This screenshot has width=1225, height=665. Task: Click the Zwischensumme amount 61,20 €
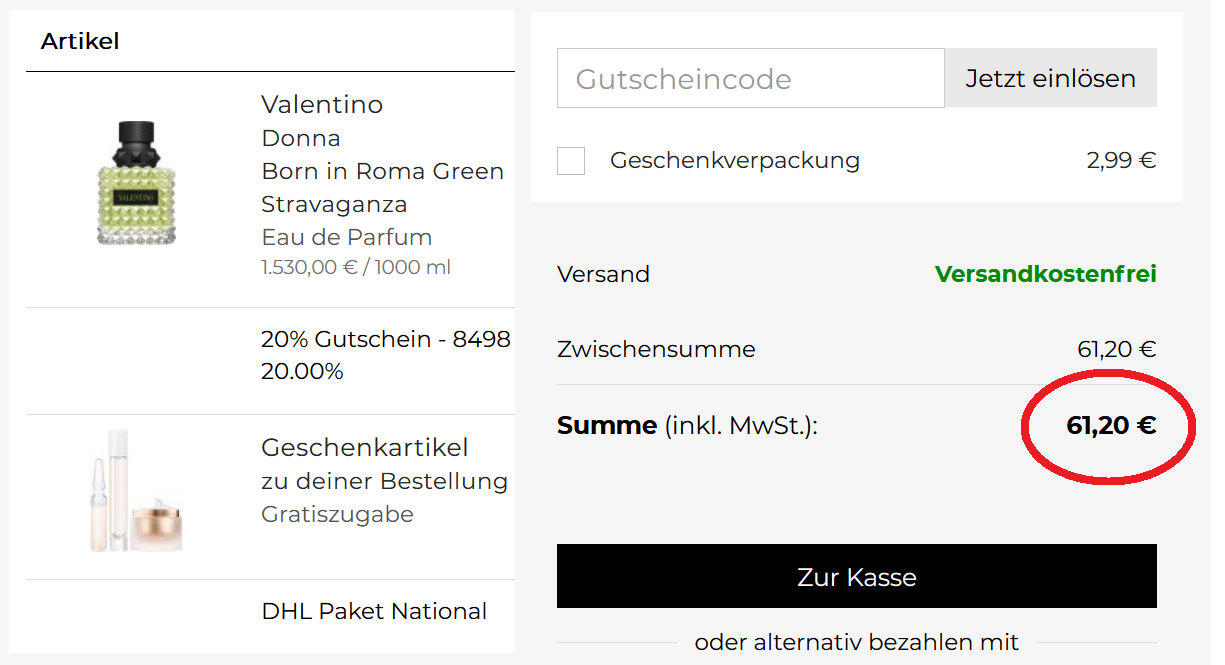[1116, 349]
